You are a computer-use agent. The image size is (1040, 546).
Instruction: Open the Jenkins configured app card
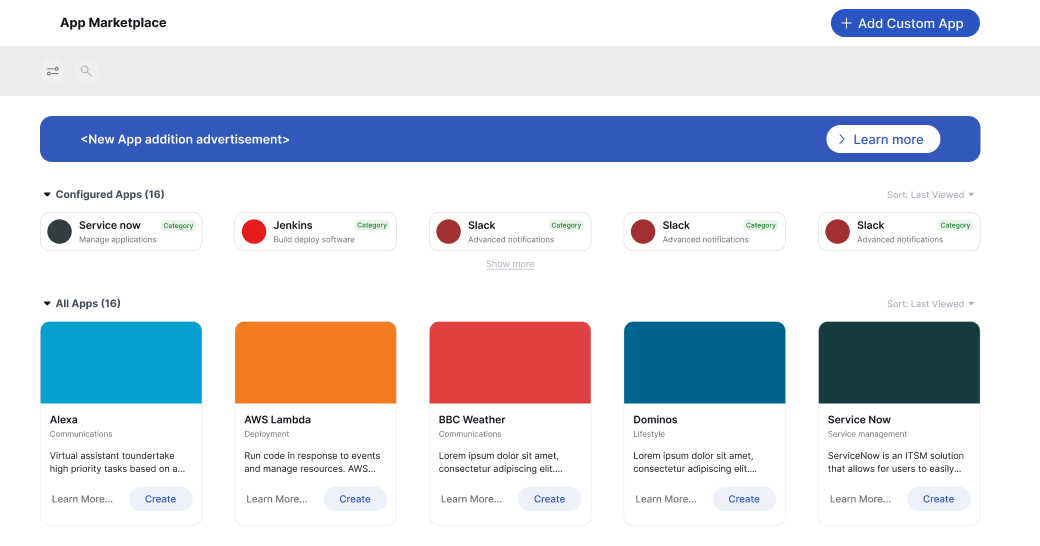click(316, 232)
